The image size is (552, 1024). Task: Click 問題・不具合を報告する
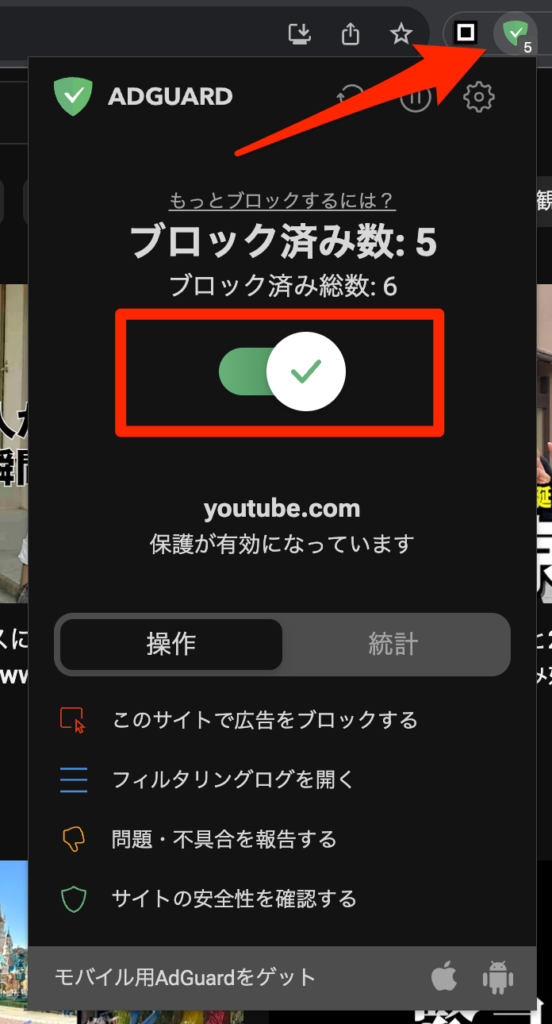[x=224, y=839]
